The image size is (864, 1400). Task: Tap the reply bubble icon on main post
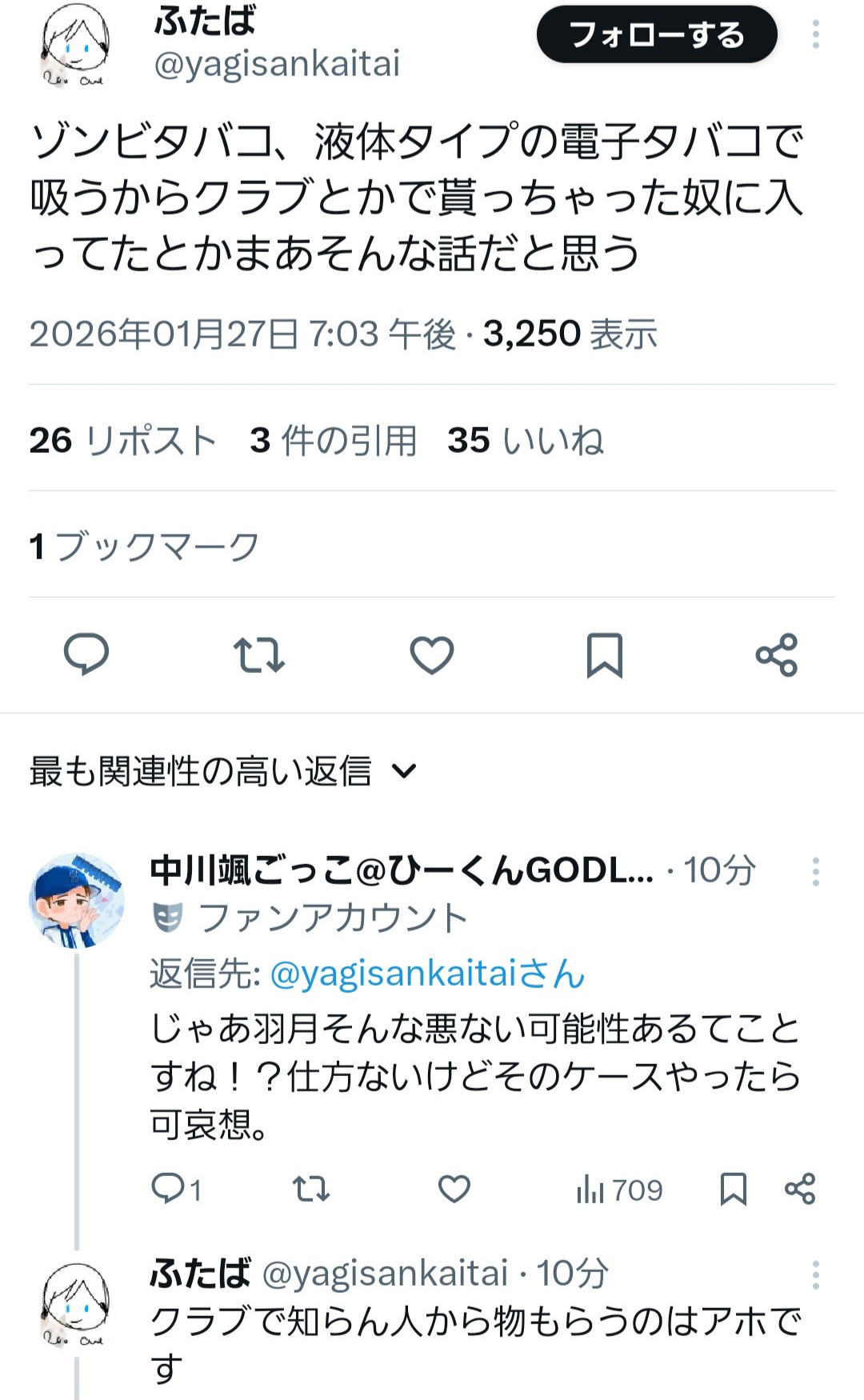86,655
